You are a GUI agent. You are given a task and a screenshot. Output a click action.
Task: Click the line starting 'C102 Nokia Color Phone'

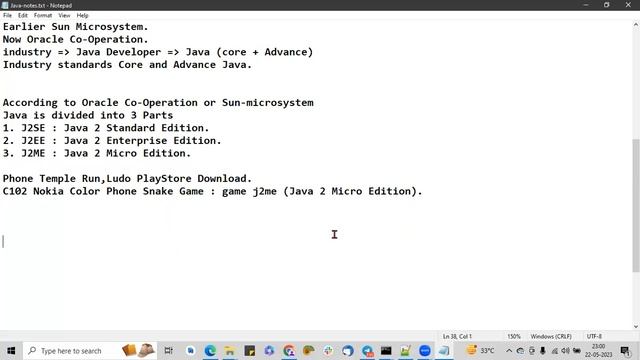pos(213,191)
